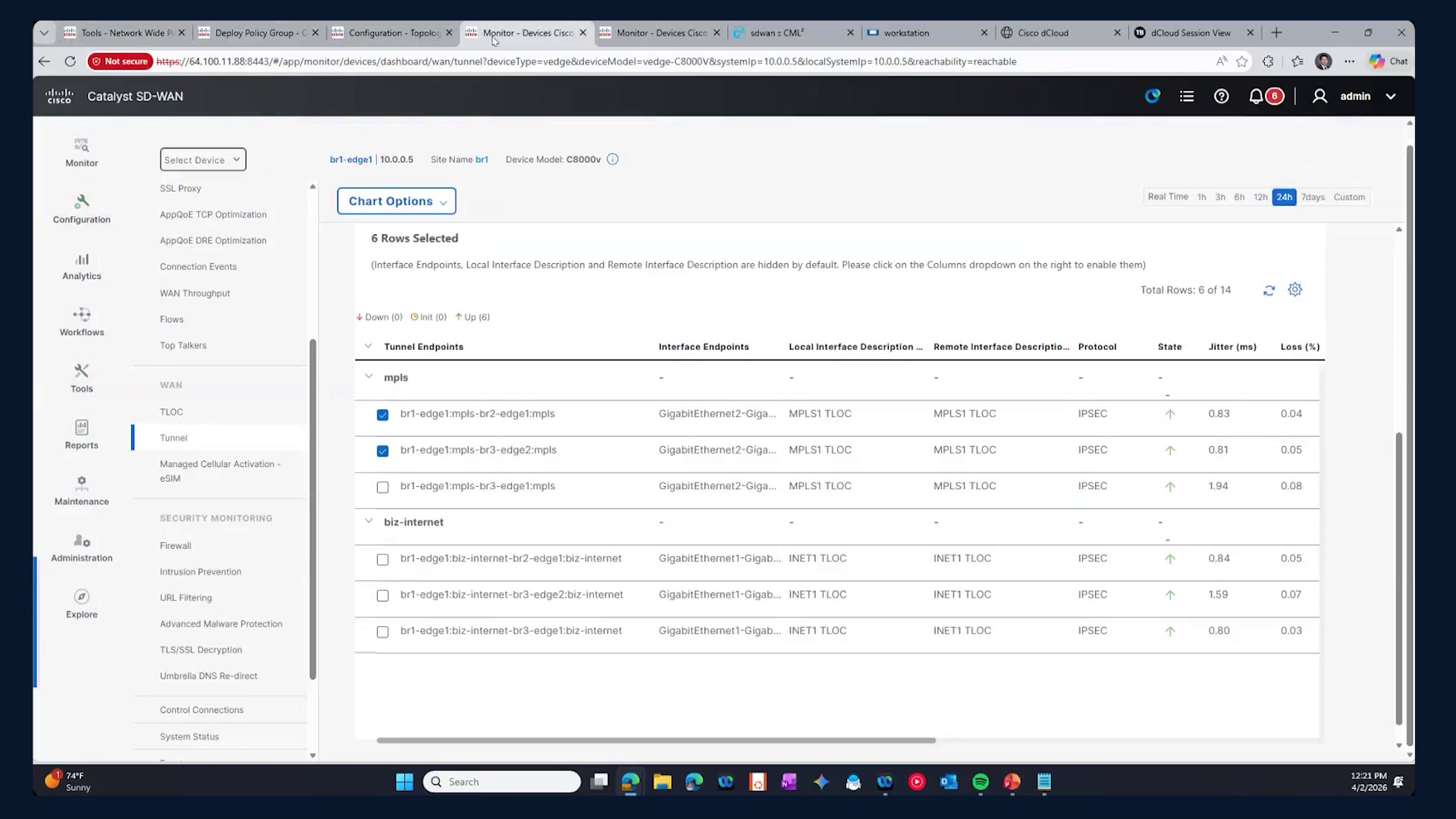Open the table columns gear icon

(1295, 290)
